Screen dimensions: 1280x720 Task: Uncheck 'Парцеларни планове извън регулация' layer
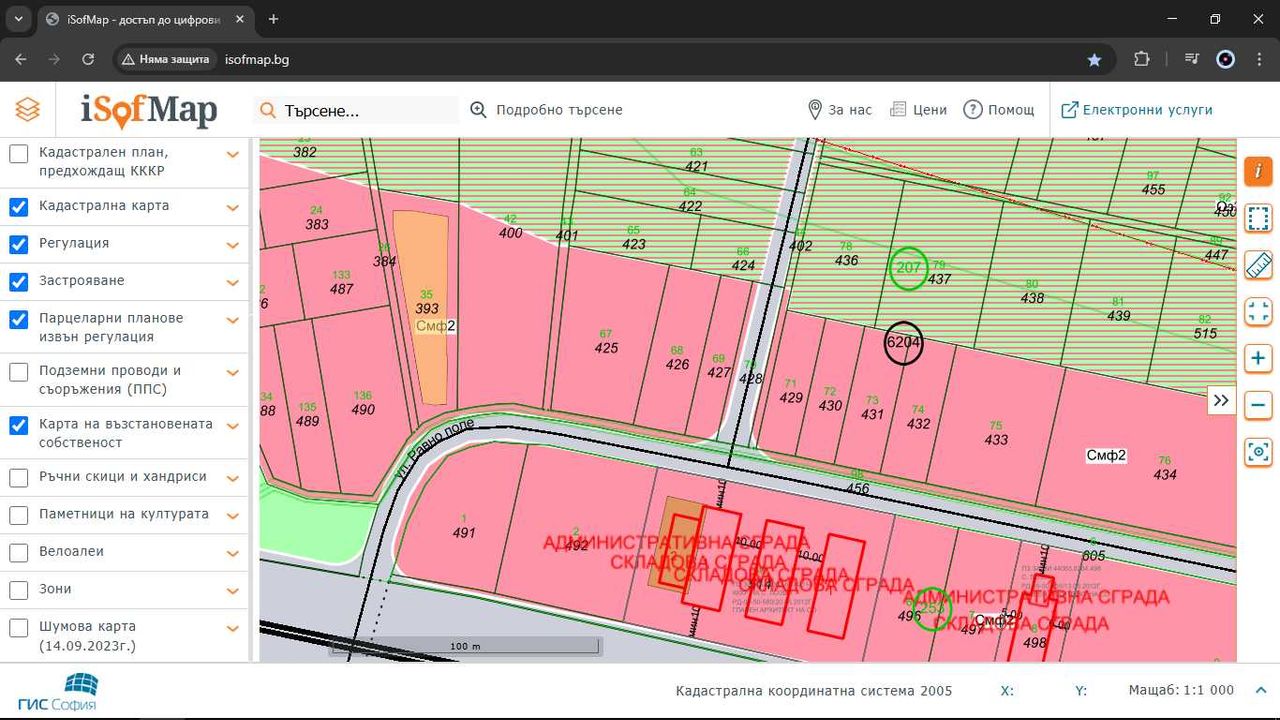(x=19, y=319)
